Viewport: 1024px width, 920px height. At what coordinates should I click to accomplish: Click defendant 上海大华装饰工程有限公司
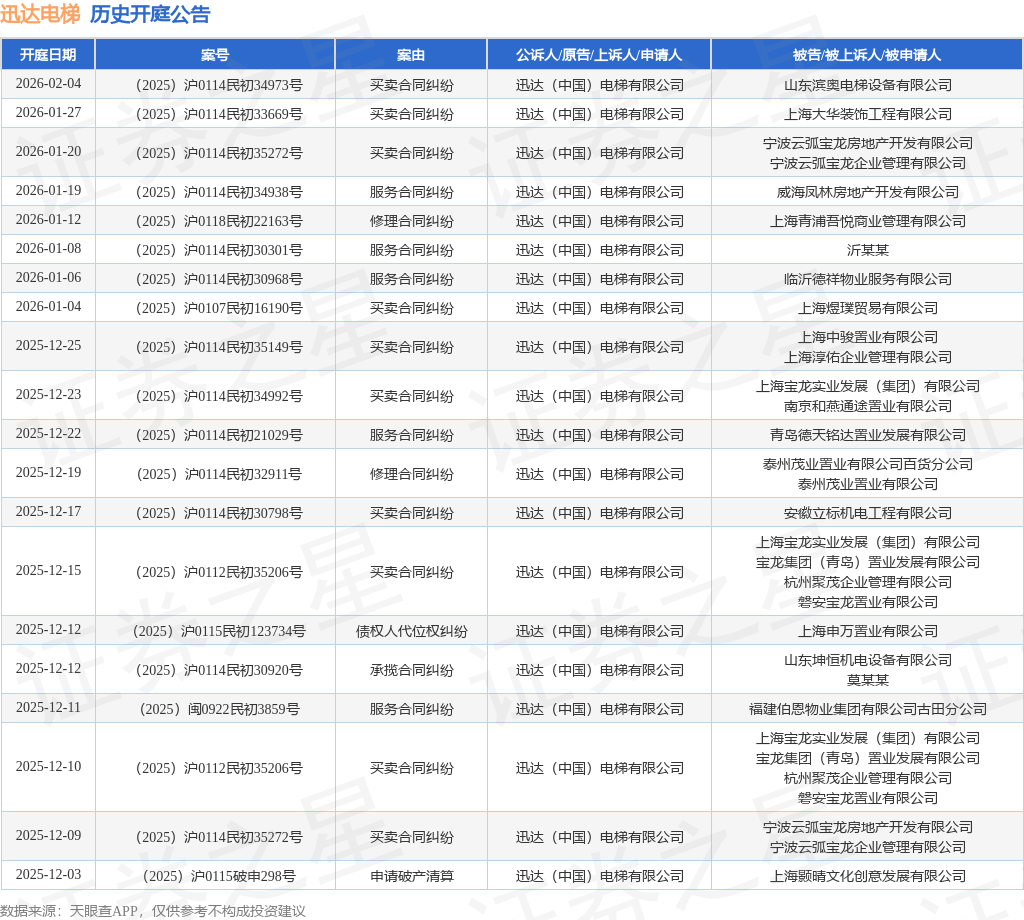867,114
